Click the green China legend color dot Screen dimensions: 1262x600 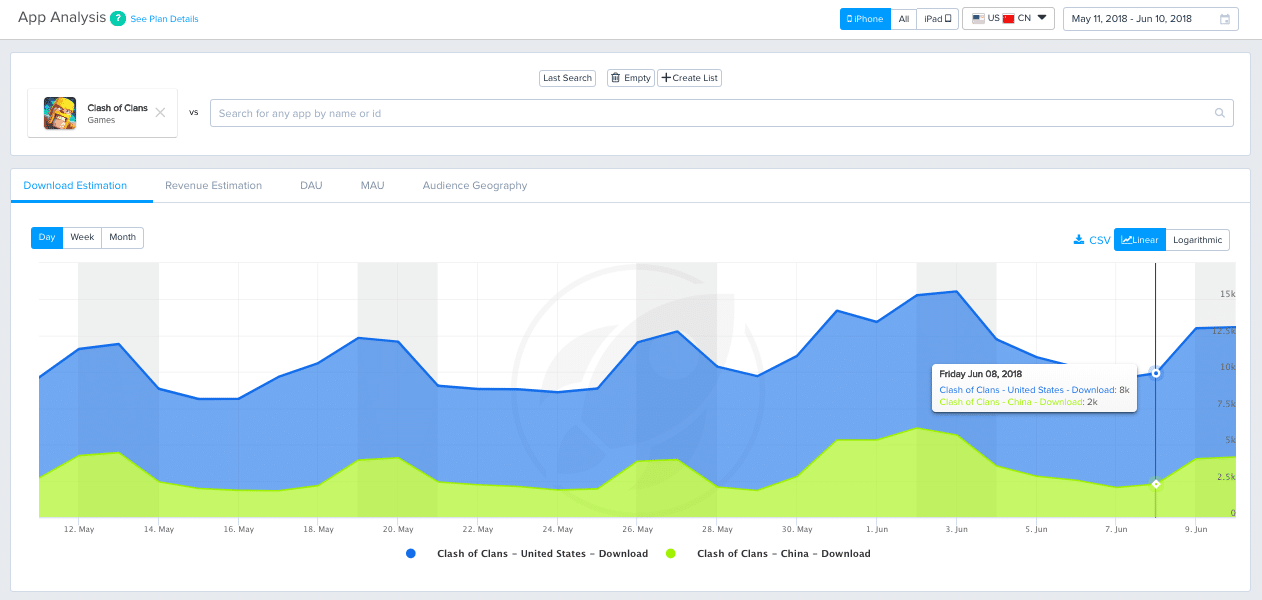pos(671,554)
